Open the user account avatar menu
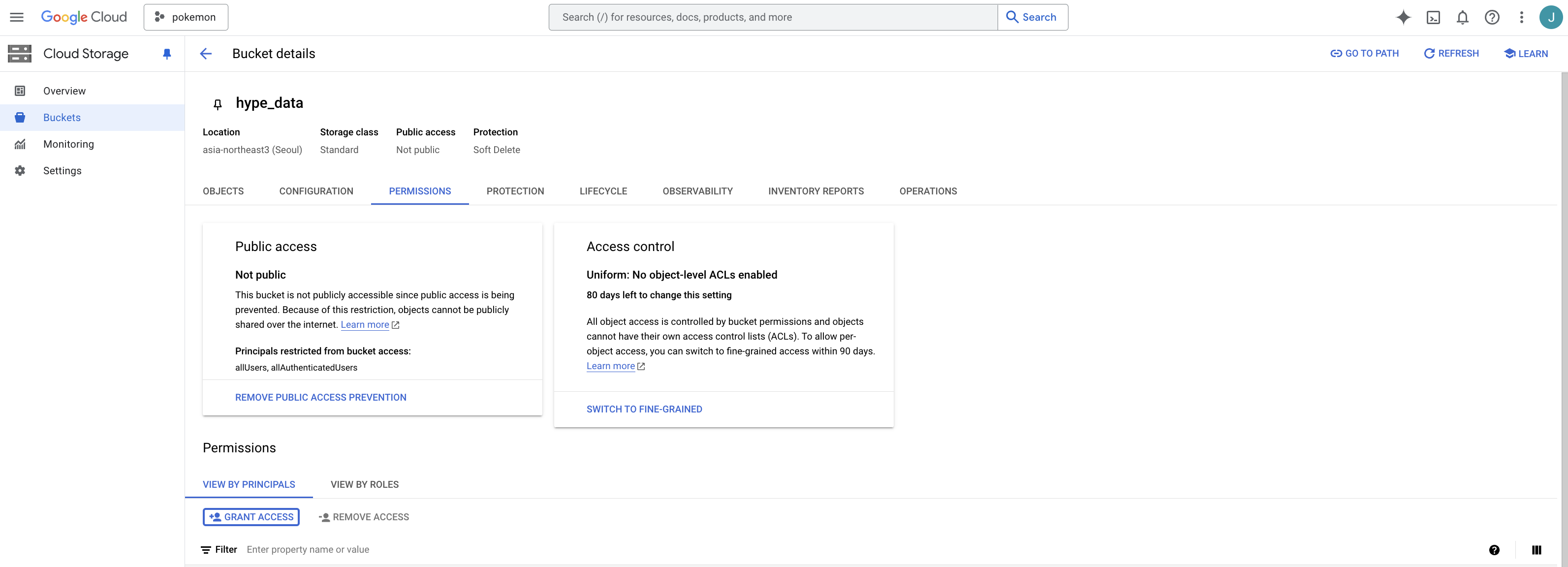1568x567 pixels. tap(1550, 17)
